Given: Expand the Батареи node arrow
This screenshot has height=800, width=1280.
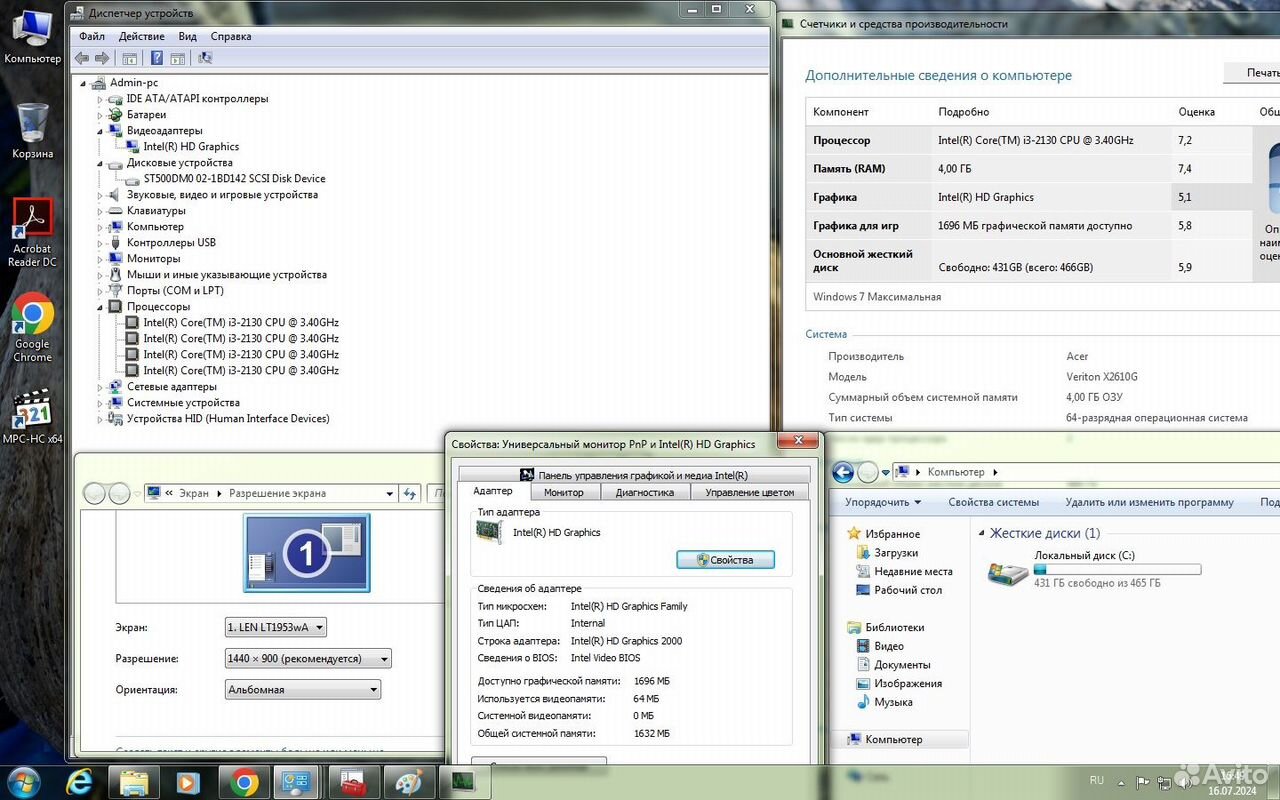Looking at the screenshot, I should pos(100,115).
